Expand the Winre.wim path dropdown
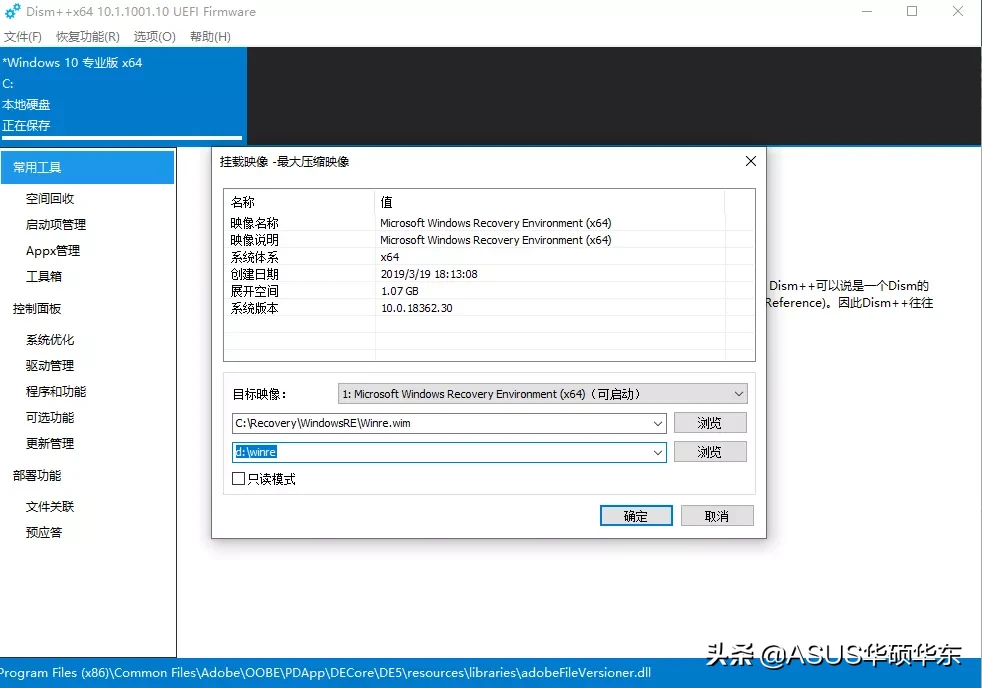The height and width of the screenshot is (688, 982). click(x=659, y=422)
